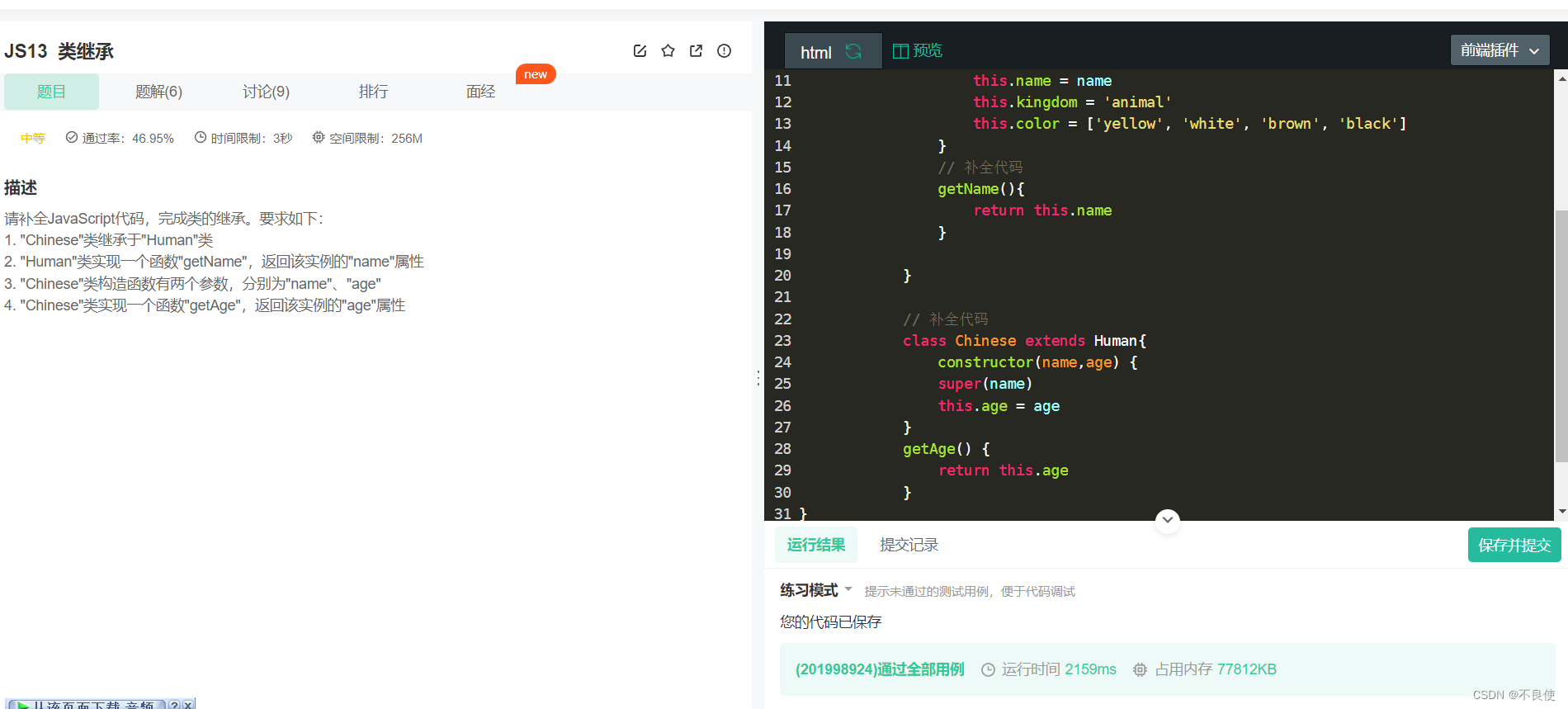Click the JS13 类继承 title
Screen dimensions: 1568x709
[59, 51]
